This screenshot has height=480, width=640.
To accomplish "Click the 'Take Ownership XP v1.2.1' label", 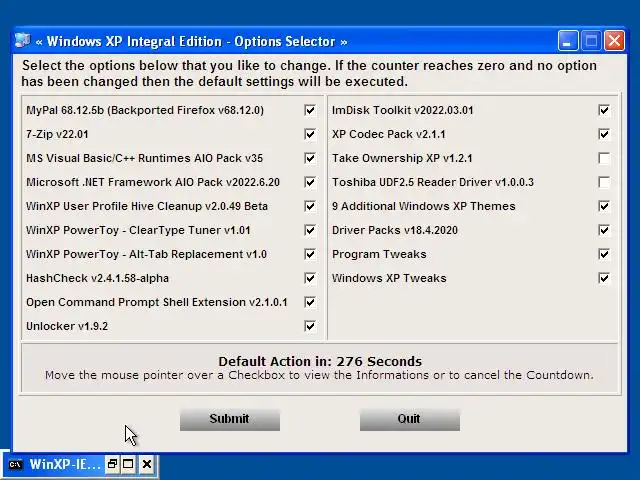I will click(402, 158).
